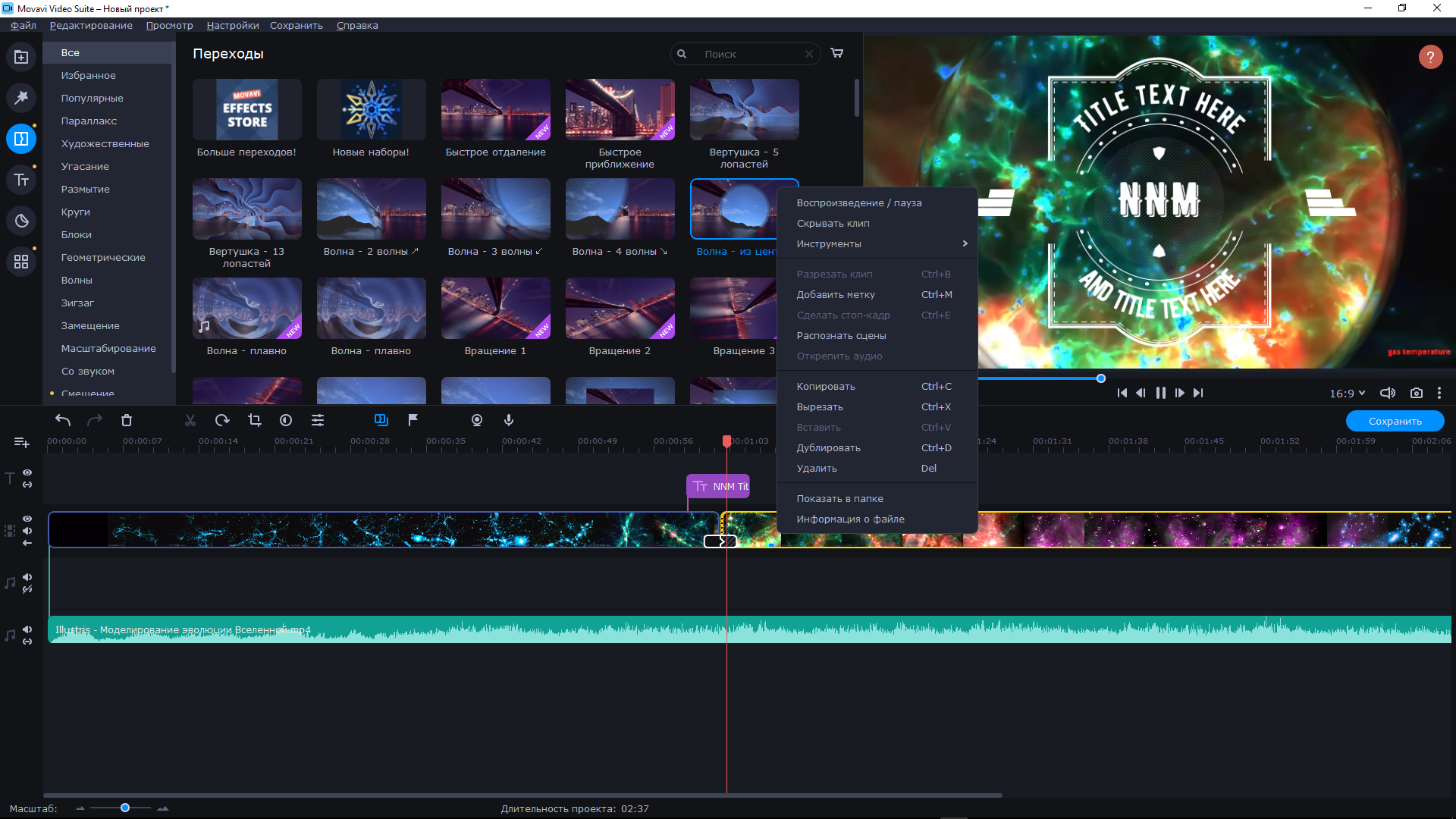Select the Вращение 1 transition thumbnail

495,309
